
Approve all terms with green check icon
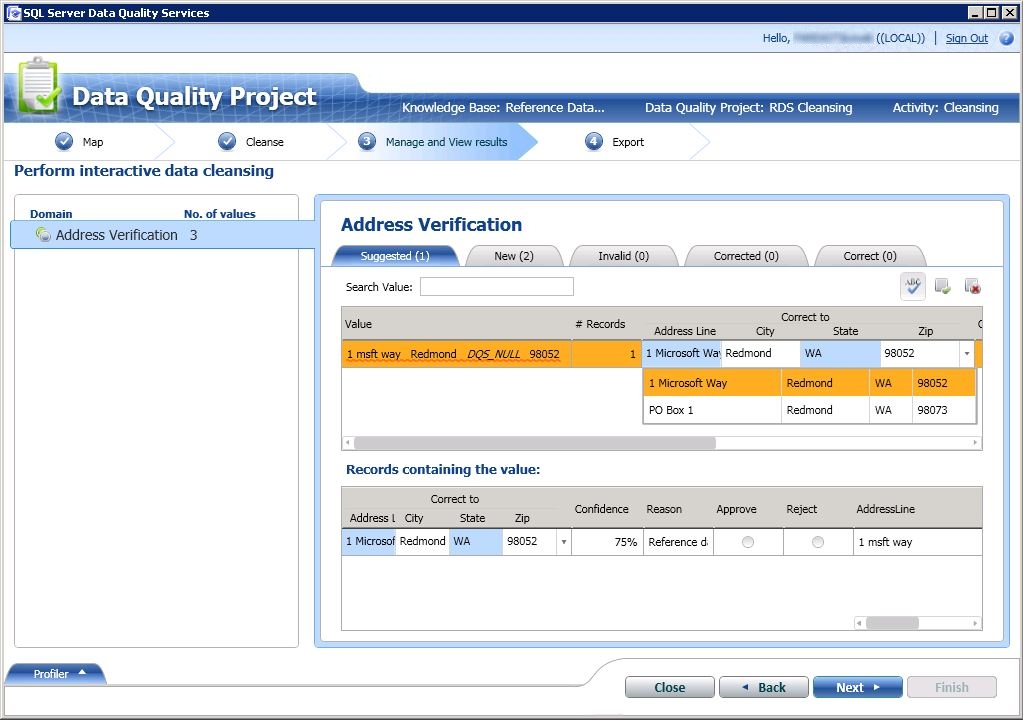(x=941, y=286)
